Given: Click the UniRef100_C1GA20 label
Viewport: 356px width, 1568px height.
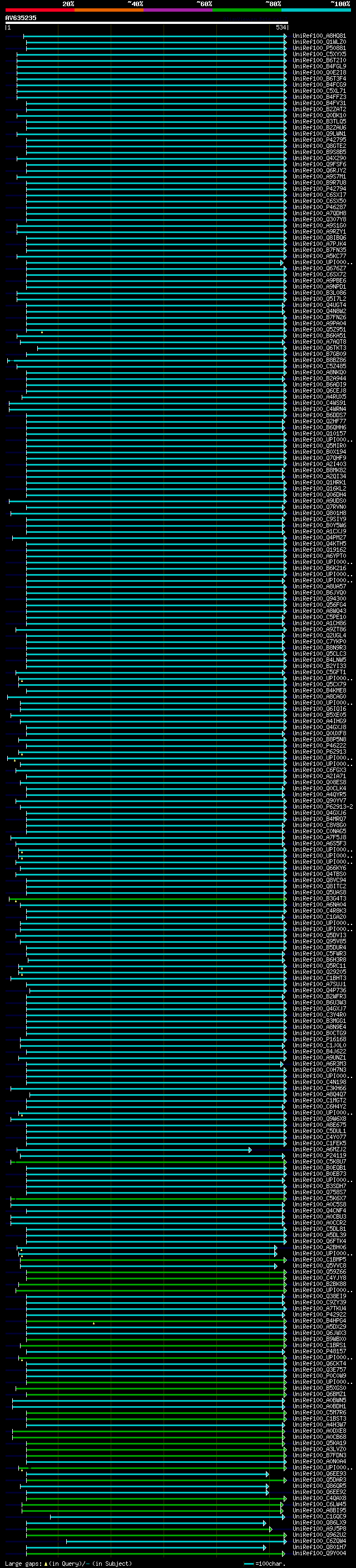Looking at the screenshot, I should 319,917.
